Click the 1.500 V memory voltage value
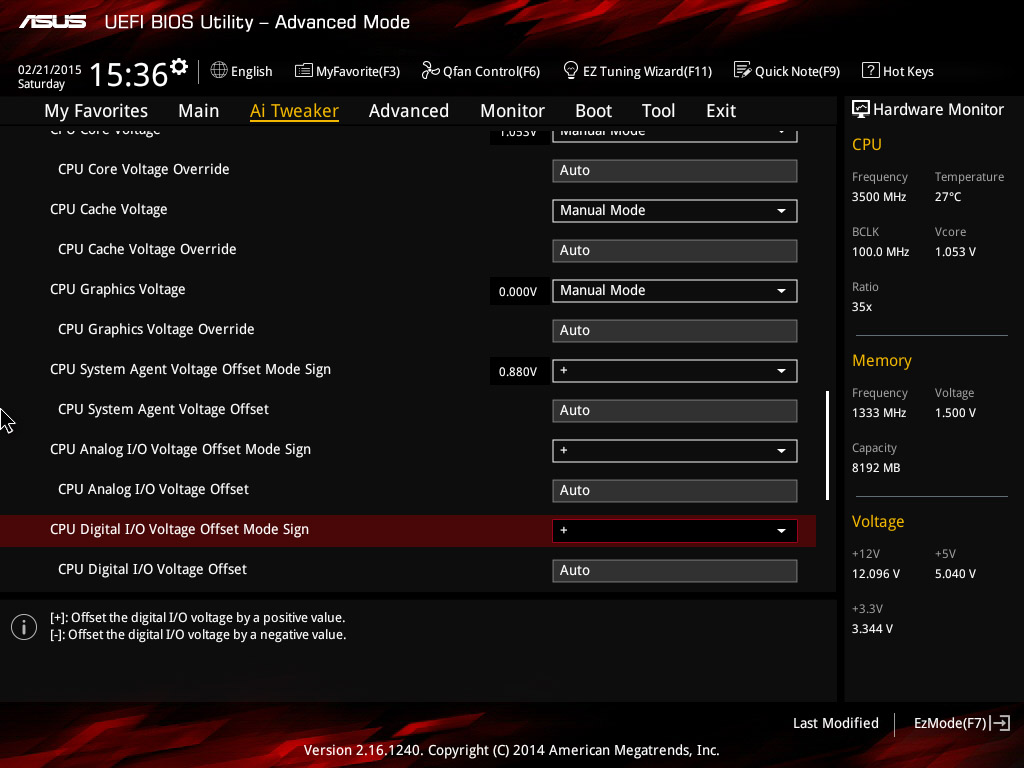Image resolution: width=1024 pixels, height=768 pixels. click(955, 413)
